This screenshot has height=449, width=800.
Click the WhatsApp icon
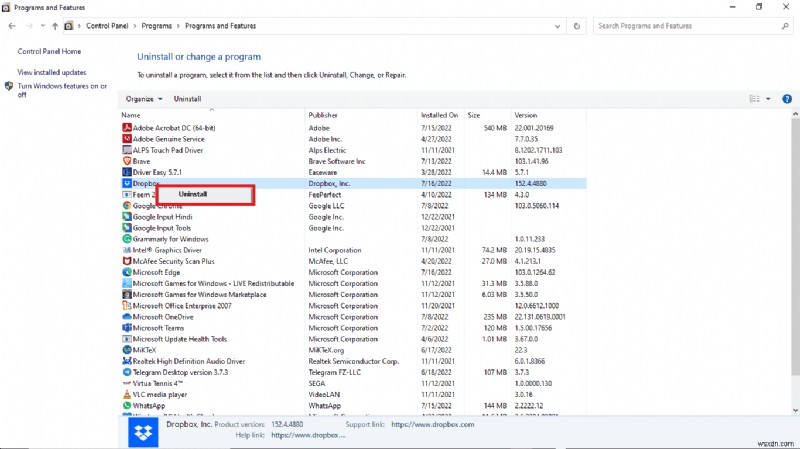coord(127,406)
